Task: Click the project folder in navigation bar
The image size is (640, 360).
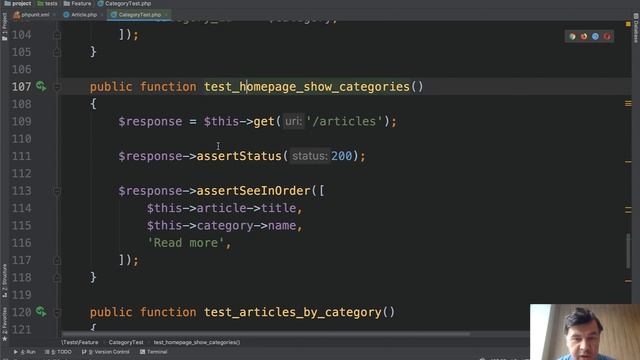Action: (x=18, y=3)
